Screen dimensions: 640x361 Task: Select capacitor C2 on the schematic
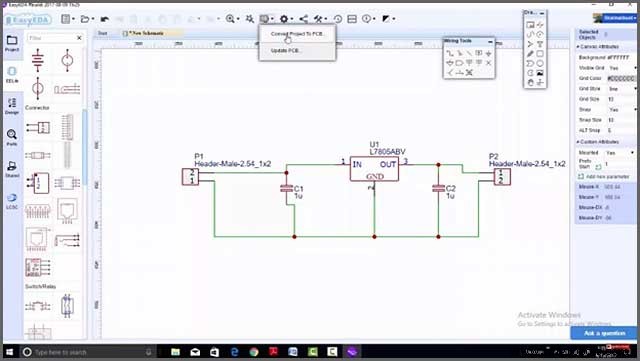[438, 188]
